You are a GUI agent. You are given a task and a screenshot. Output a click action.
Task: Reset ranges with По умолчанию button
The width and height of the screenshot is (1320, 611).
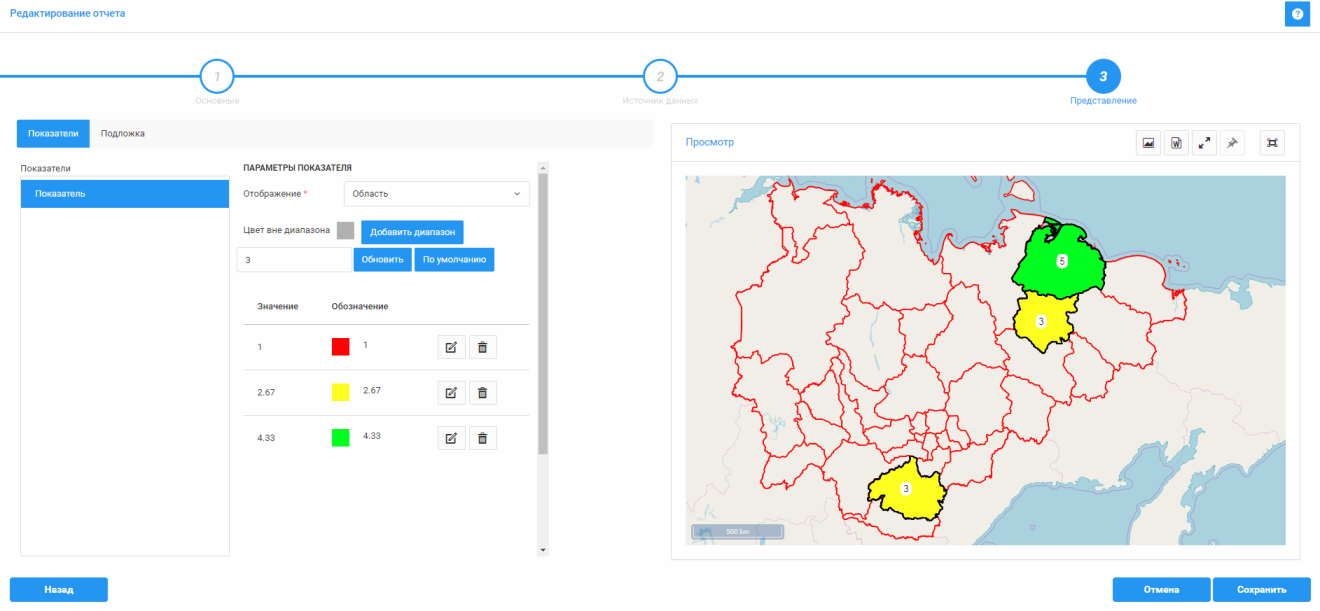[454, 260]
